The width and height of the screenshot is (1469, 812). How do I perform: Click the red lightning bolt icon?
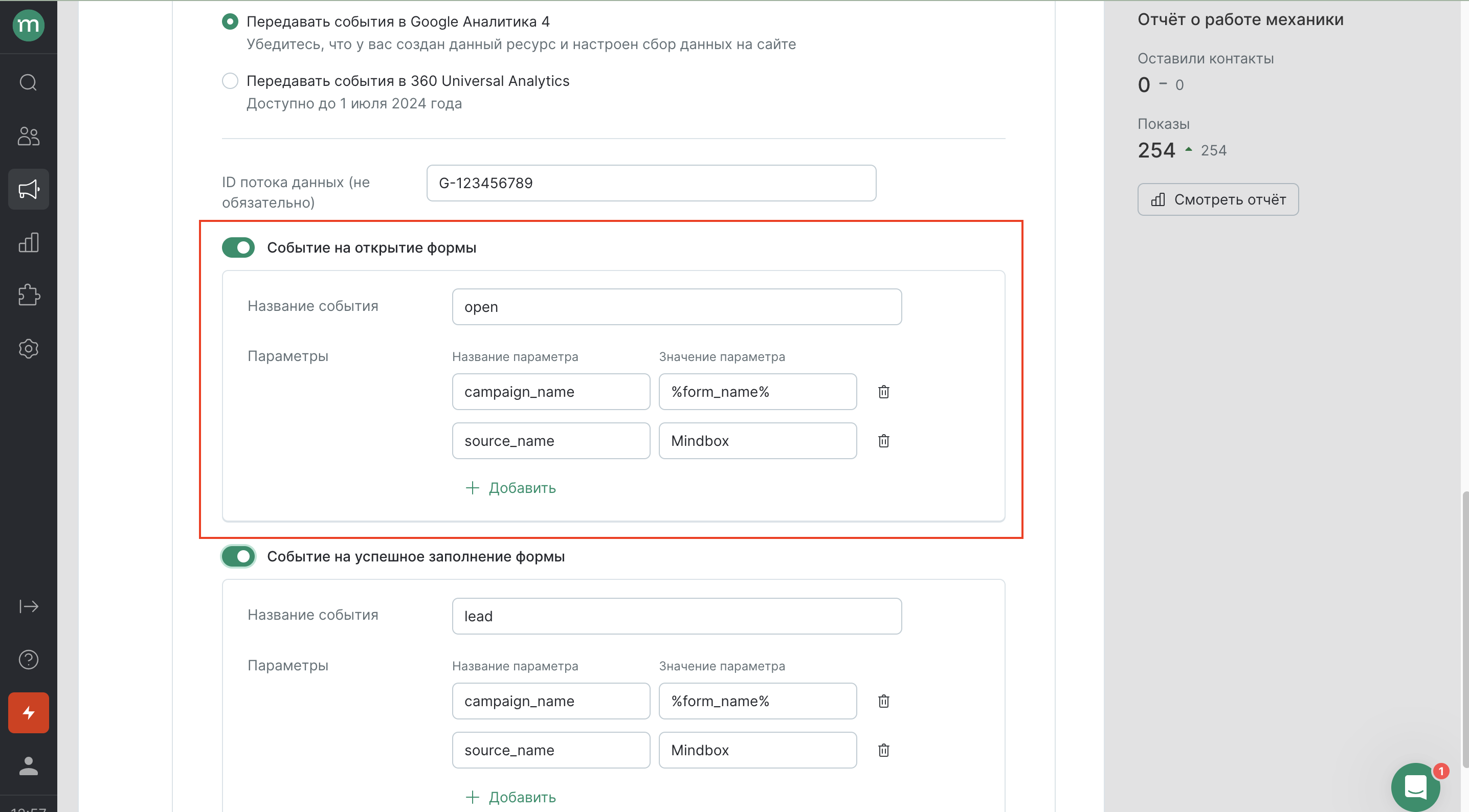click(x=29, y=713)
